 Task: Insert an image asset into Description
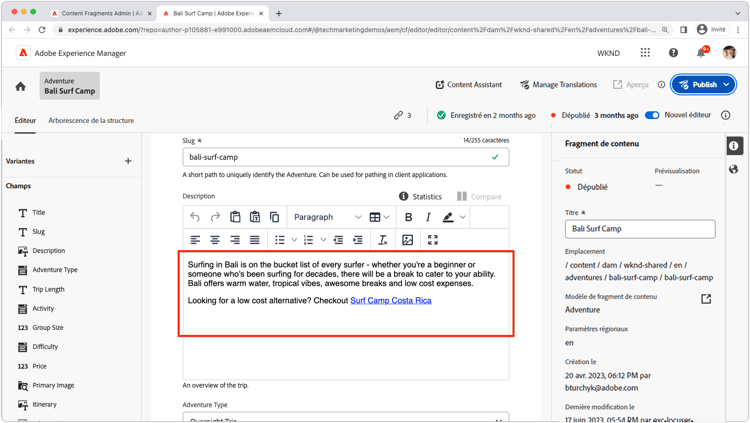tap(408, 240)
